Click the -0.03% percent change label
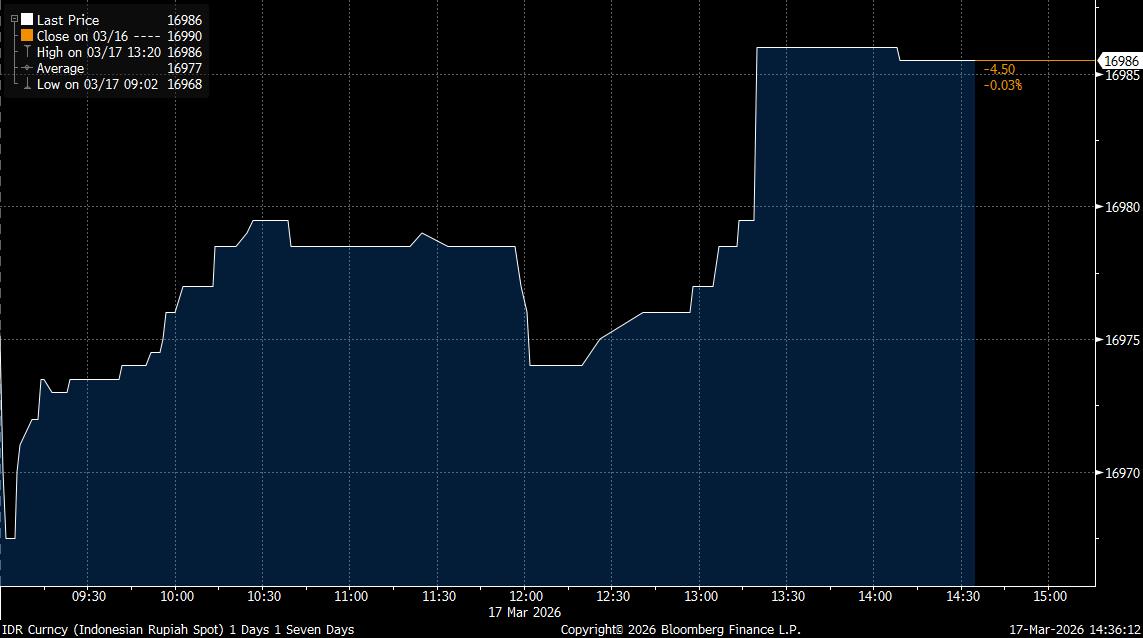The width and height of the screenshot is (1143, 638). 1002,85
